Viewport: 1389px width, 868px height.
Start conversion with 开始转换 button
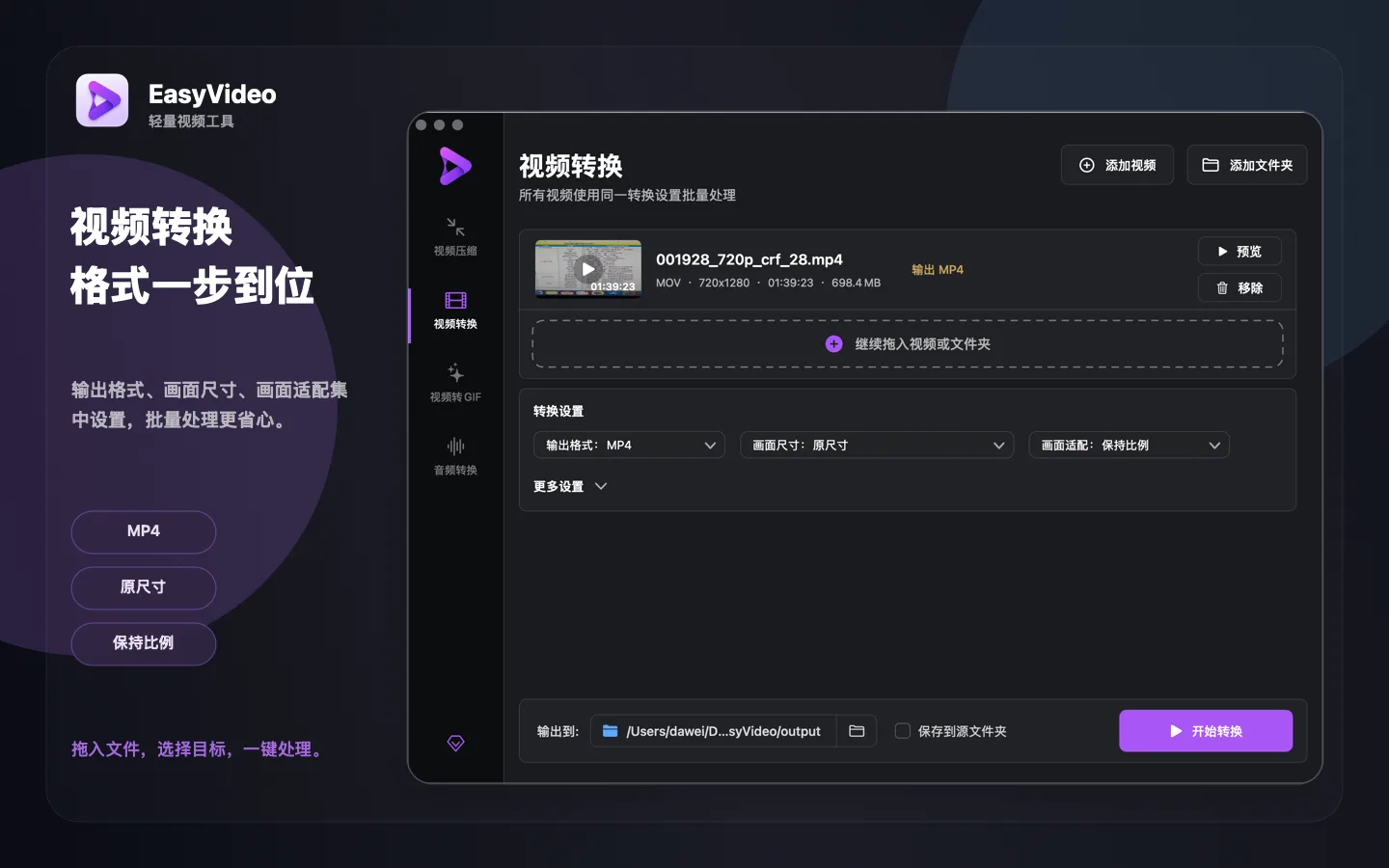1206,731
